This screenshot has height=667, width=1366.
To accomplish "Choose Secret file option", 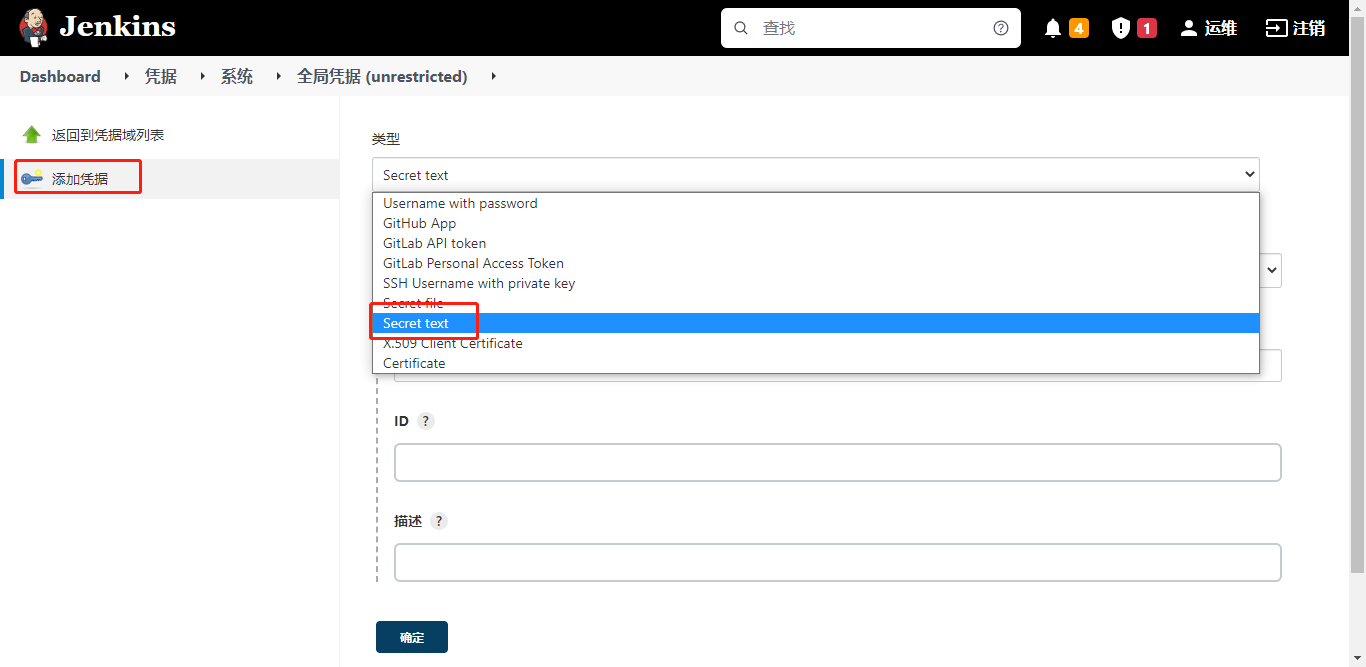I will click(816, 303).
